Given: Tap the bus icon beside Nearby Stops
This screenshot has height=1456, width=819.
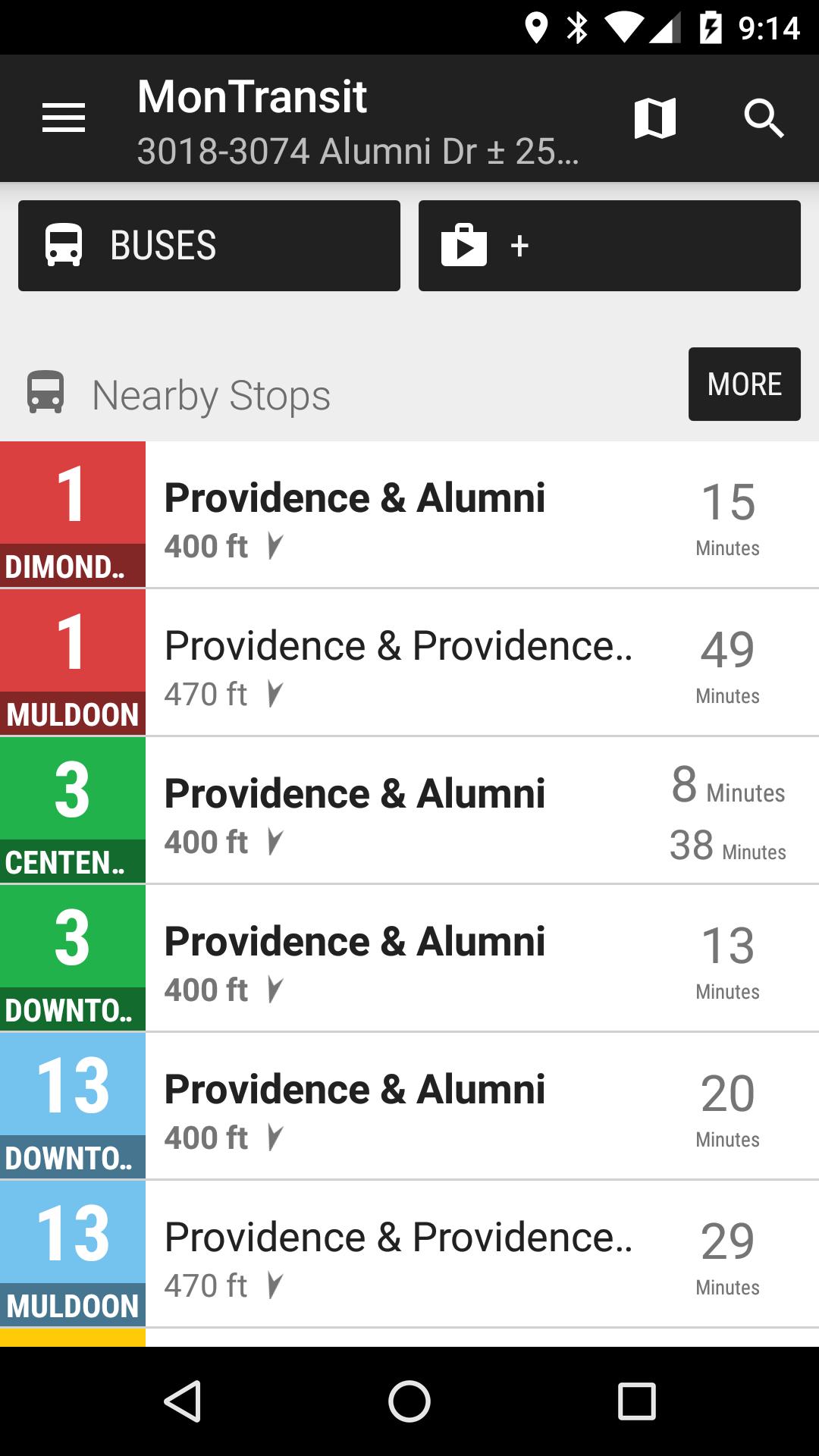Looking at the screenshot, I should pyautogui.click(x=45, y=392).
